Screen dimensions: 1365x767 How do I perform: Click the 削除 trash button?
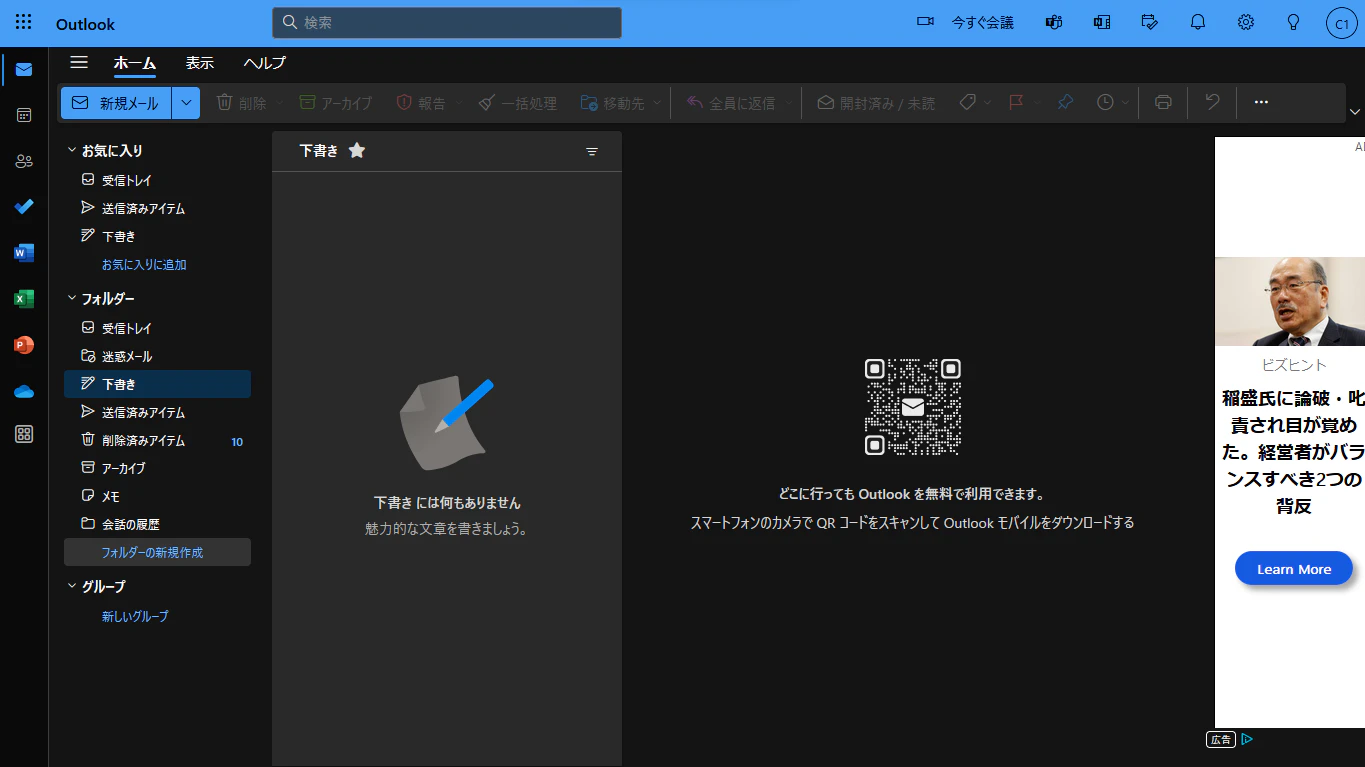tap(241, 103)
